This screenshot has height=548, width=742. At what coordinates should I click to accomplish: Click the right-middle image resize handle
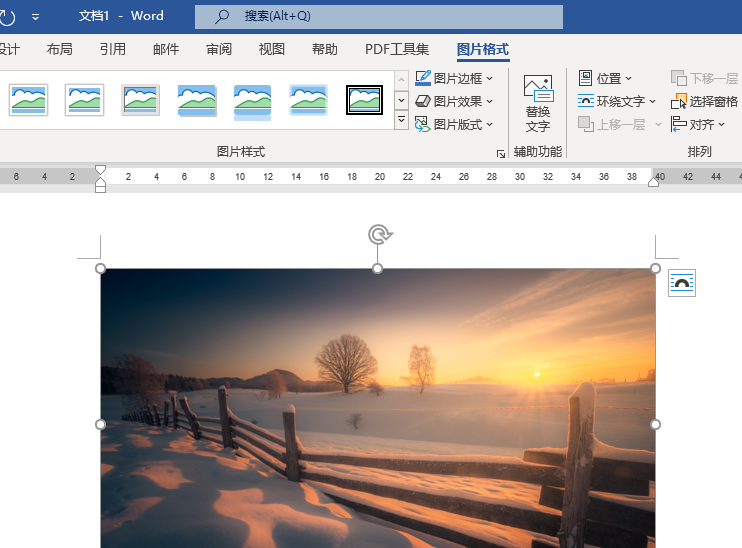click(x=655, y=424)
